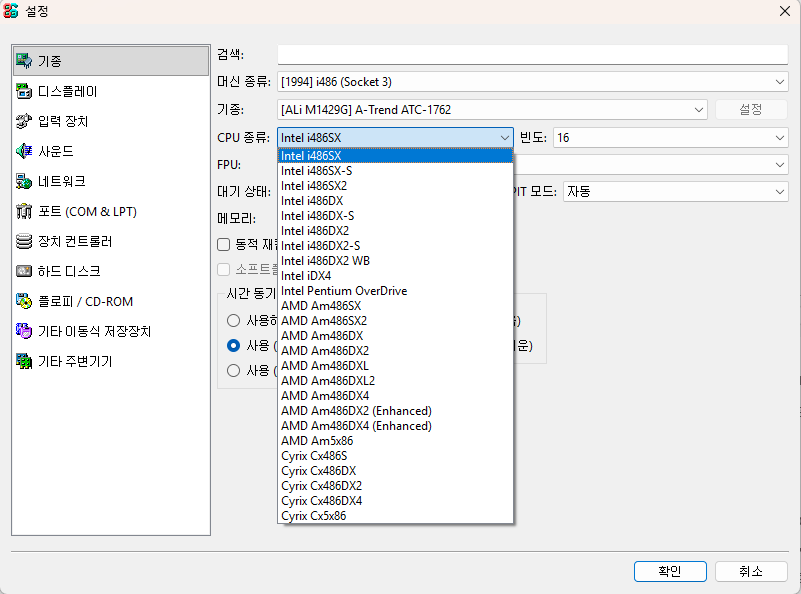Click the 86Box app icon in title bar
Image resolution: width=801 pixels, height=594 pixels.
tap(11, 10)
